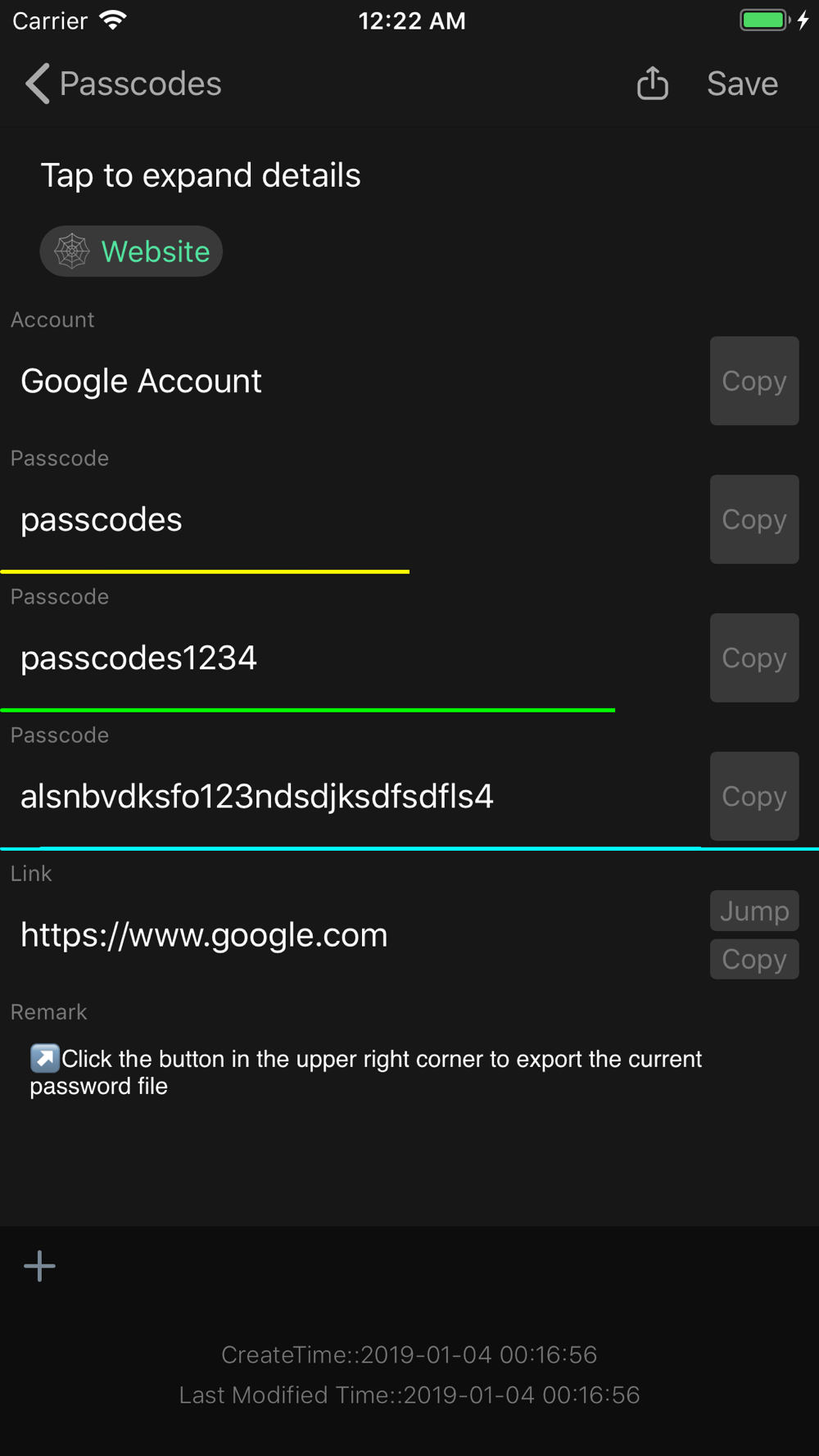Tap the arrow emoji in Remark
This screenshot has width=819, height=1456.
pyautogui.click(x=45, y=1058)
